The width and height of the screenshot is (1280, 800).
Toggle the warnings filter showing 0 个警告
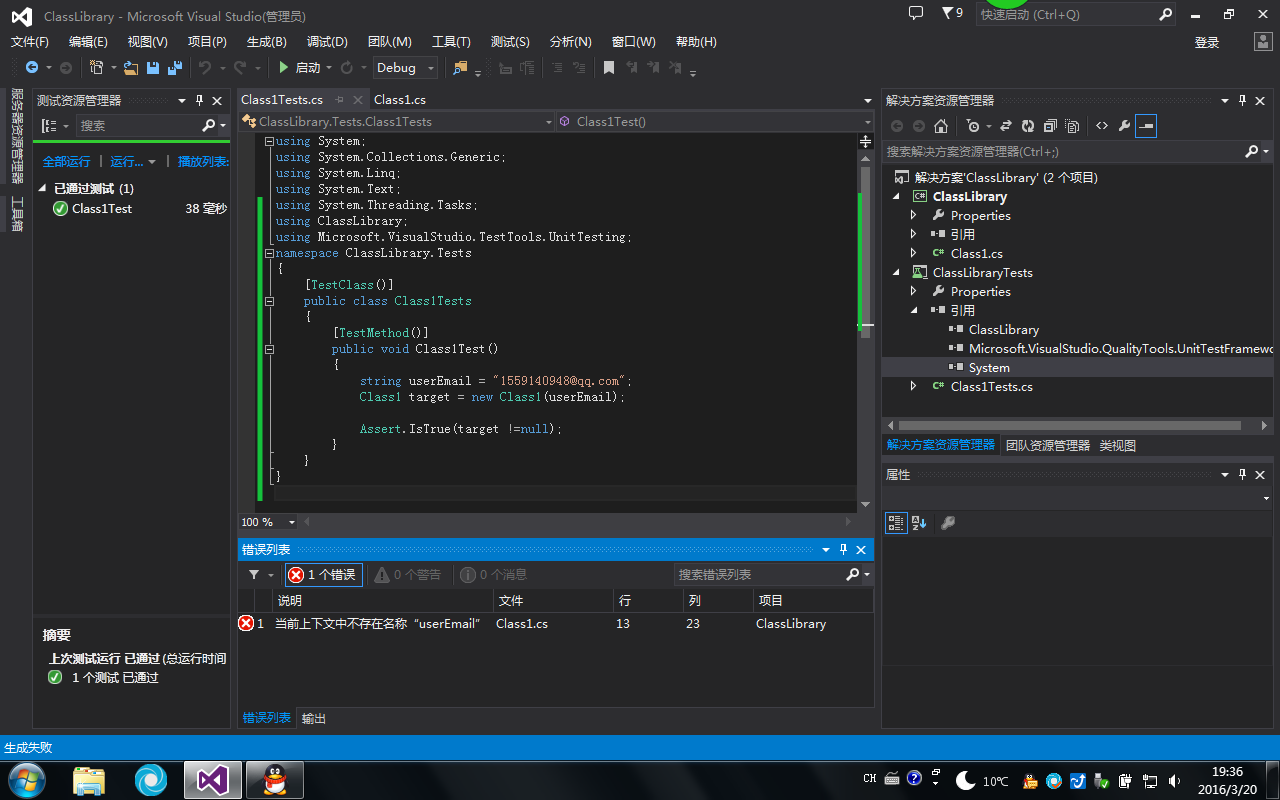[x=408, y=575]
